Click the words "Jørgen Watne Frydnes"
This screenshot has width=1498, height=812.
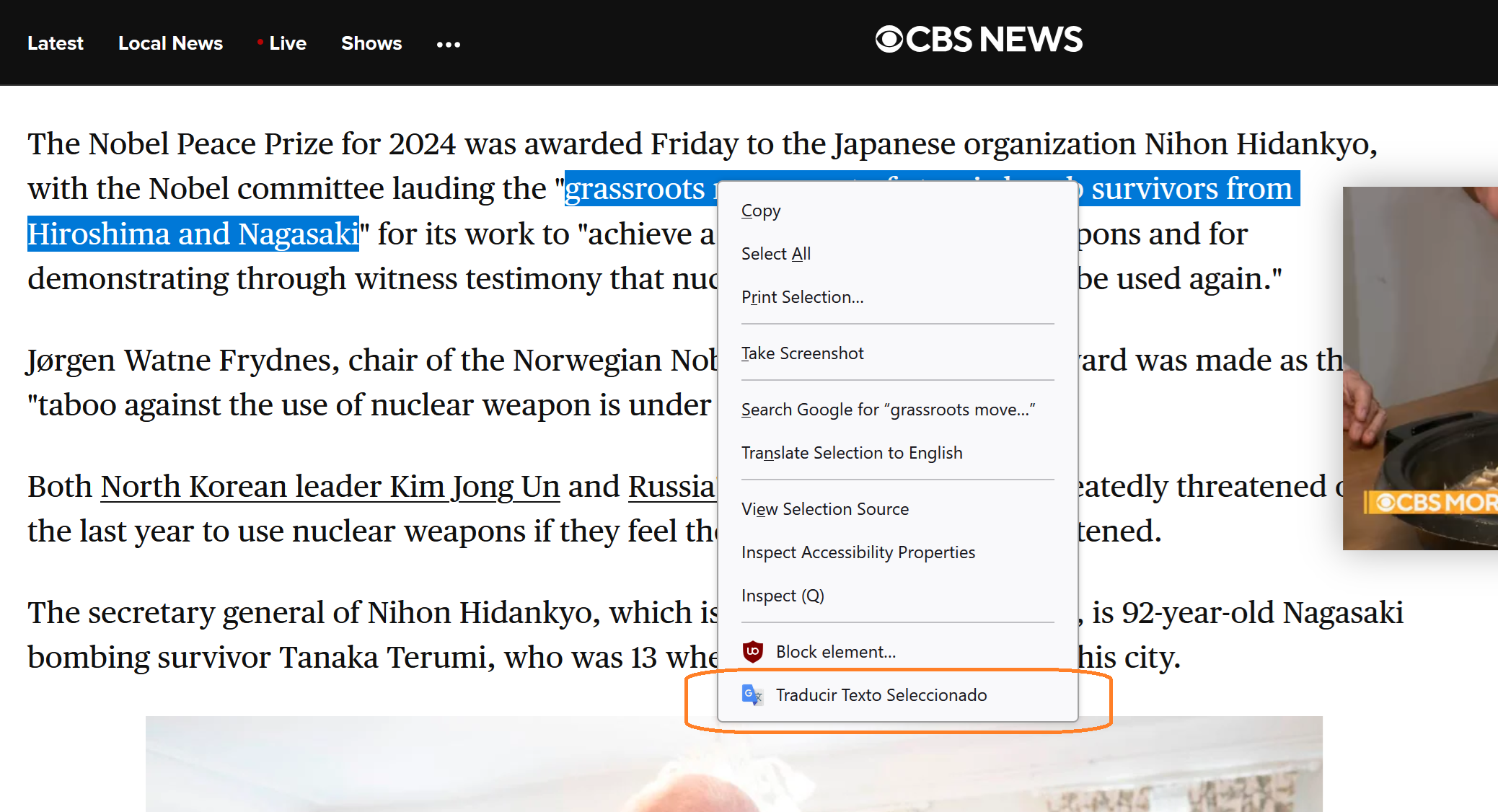click(x=182, y=360)
